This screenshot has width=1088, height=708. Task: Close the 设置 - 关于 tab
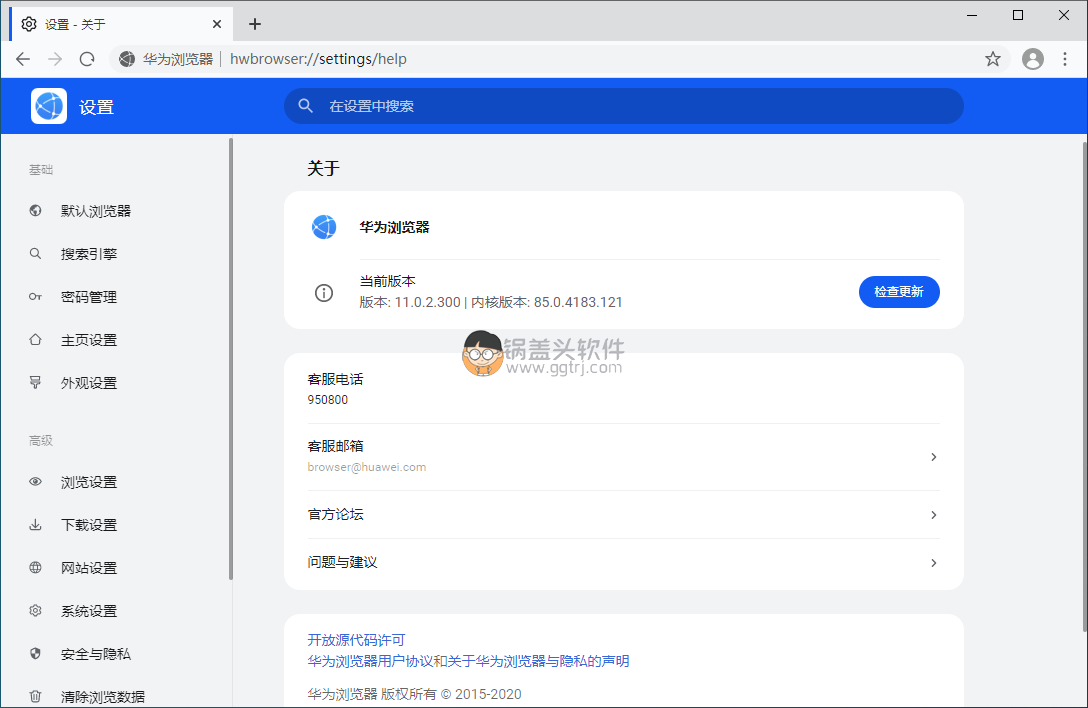(216, 24)
